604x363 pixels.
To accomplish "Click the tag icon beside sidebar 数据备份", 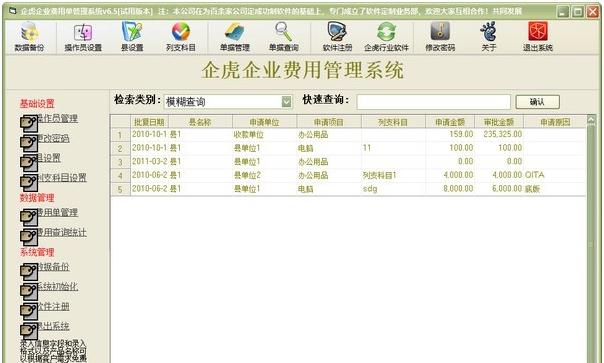I will pyautogui.click(x=29, y=271).
